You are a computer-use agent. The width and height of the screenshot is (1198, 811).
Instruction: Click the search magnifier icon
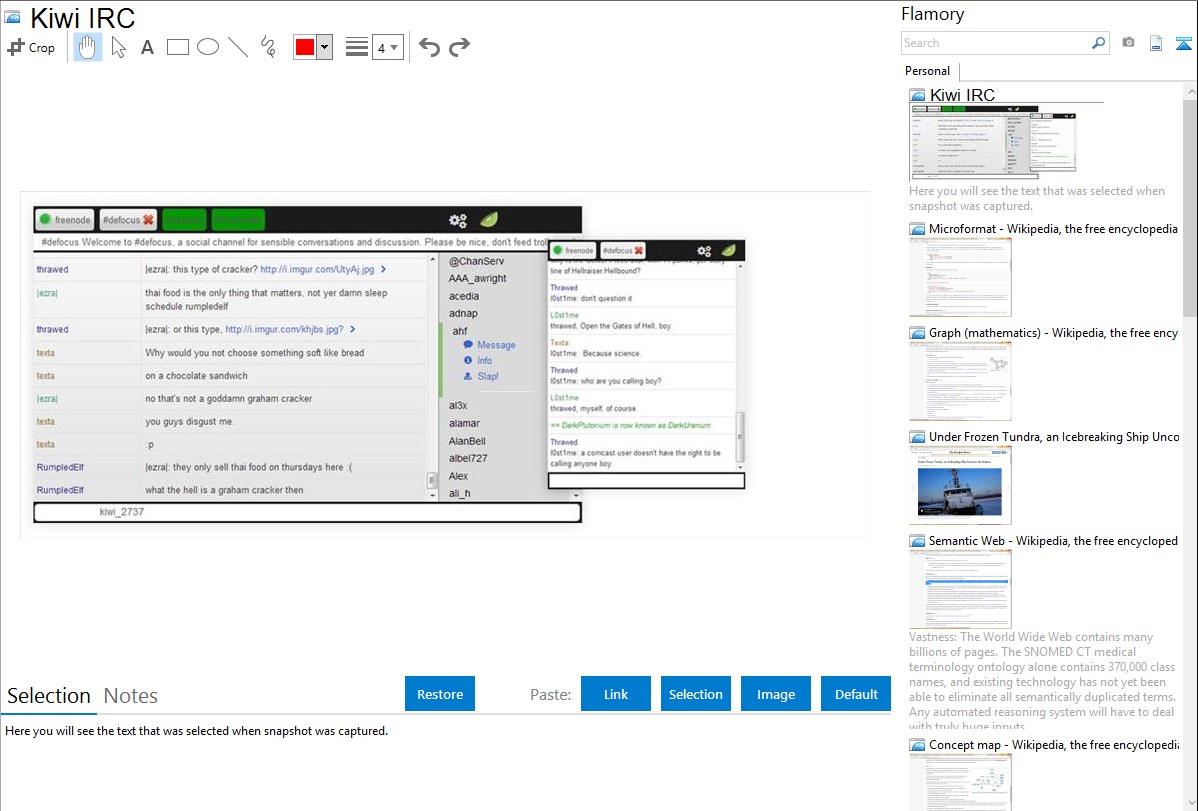pyautogui.click(x=1098, y=43)
